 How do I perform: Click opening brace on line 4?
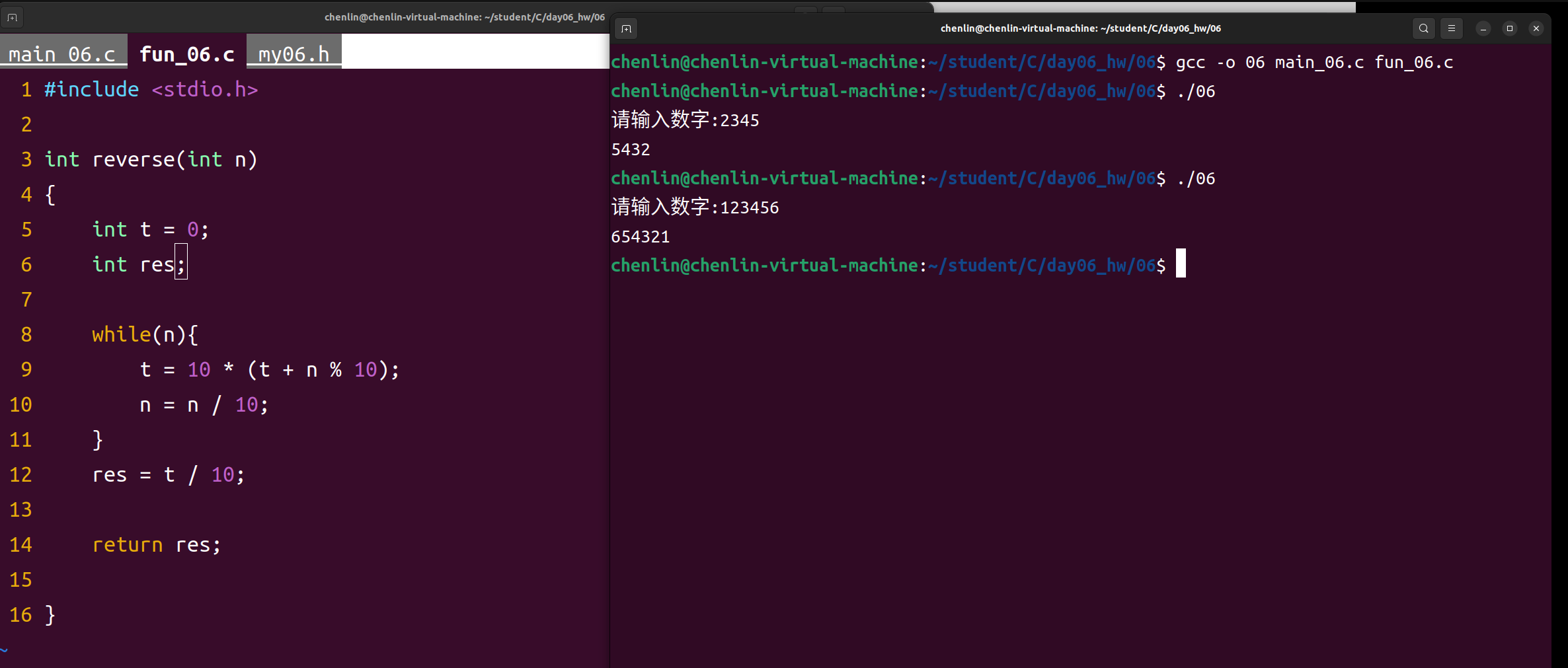[50, 194]
